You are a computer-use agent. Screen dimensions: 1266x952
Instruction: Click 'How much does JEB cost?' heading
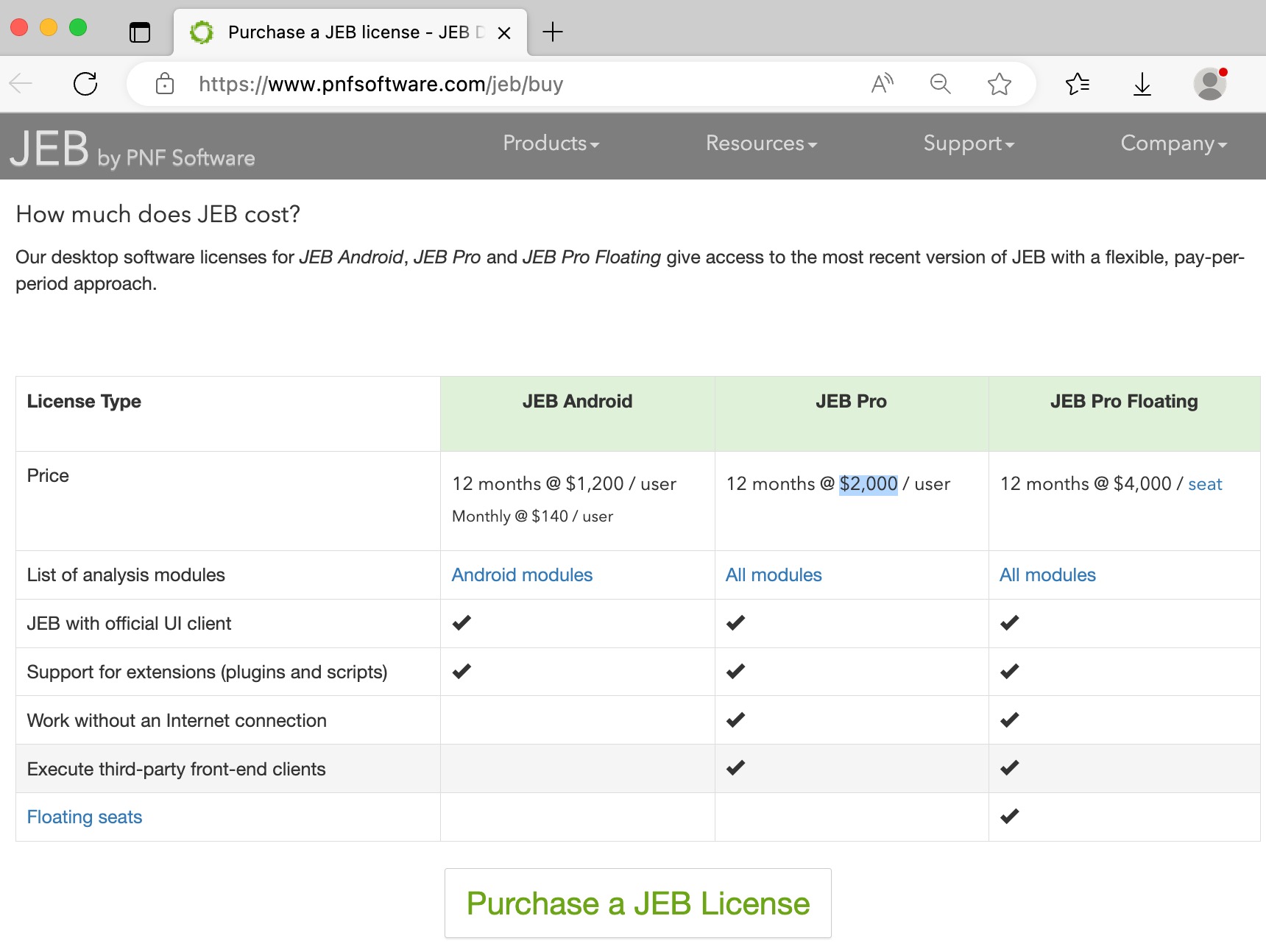point(158,214)
